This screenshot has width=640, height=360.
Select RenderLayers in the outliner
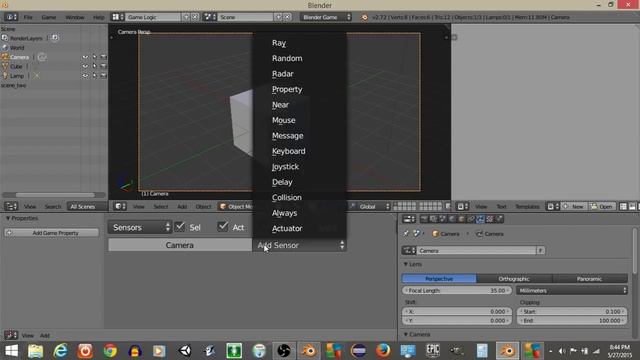pyautogui.click(x=26, y=38)
